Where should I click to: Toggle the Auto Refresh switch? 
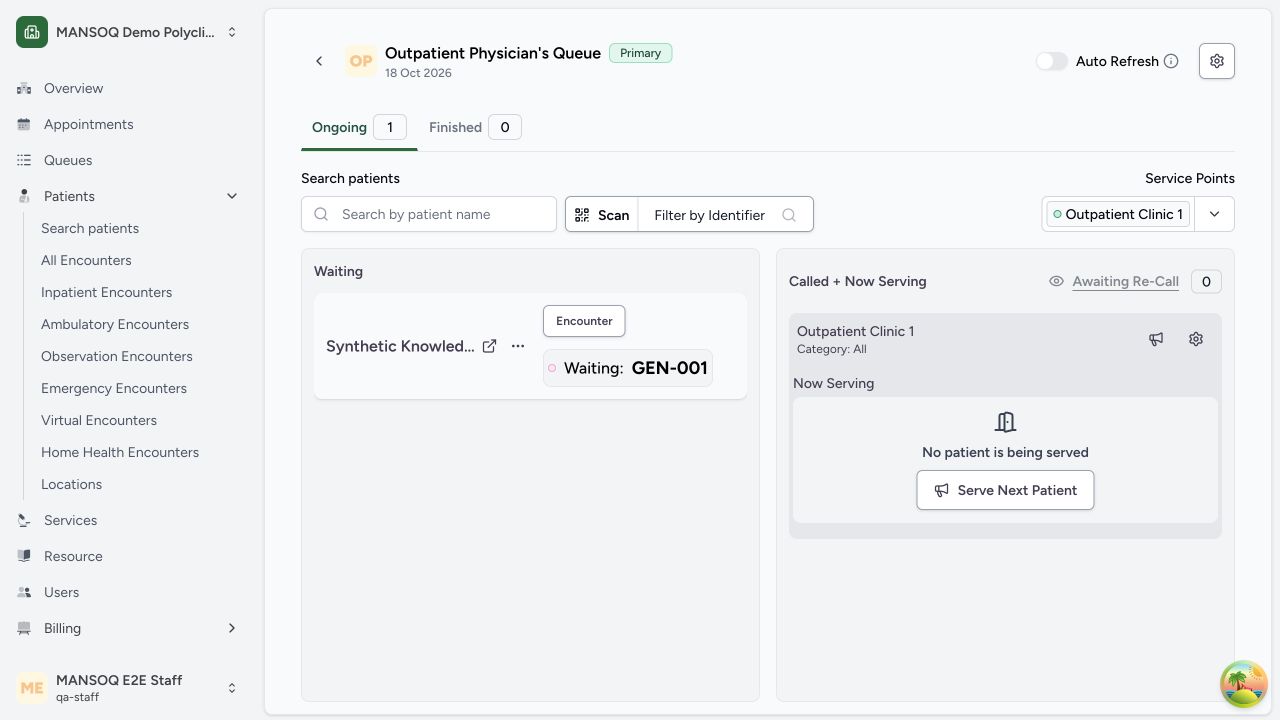[x=1052, y=61]
